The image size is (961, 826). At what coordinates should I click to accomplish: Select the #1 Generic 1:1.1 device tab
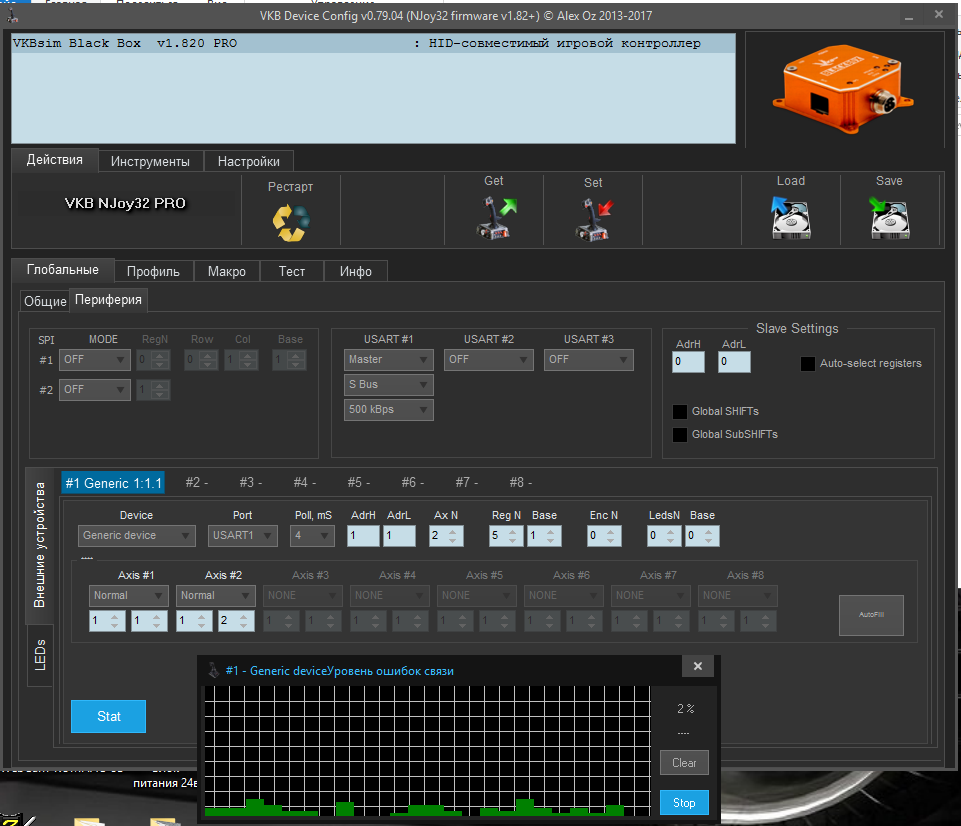point(113,483)
